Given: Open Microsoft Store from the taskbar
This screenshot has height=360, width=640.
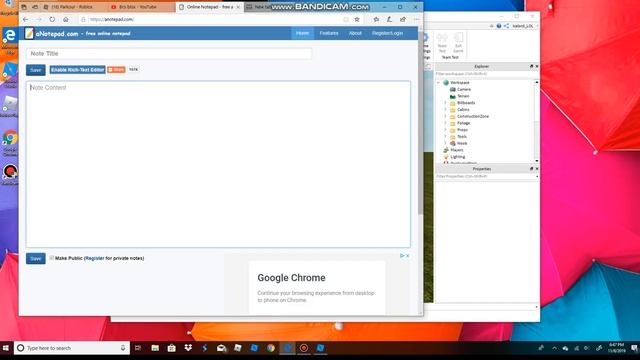Looking at the screenshot, I should (171, 348).
